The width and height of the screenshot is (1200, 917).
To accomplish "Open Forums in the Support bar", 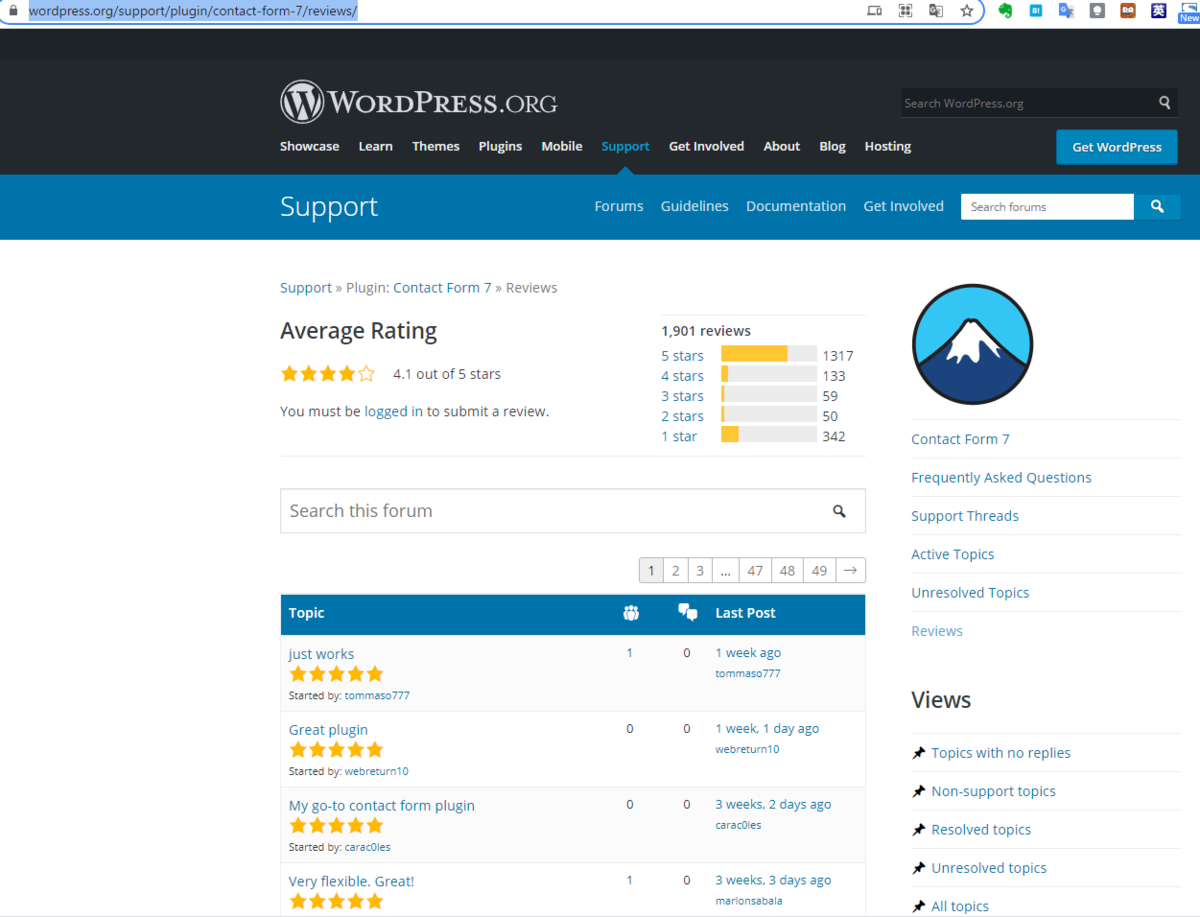I will [x=619, y=206].
